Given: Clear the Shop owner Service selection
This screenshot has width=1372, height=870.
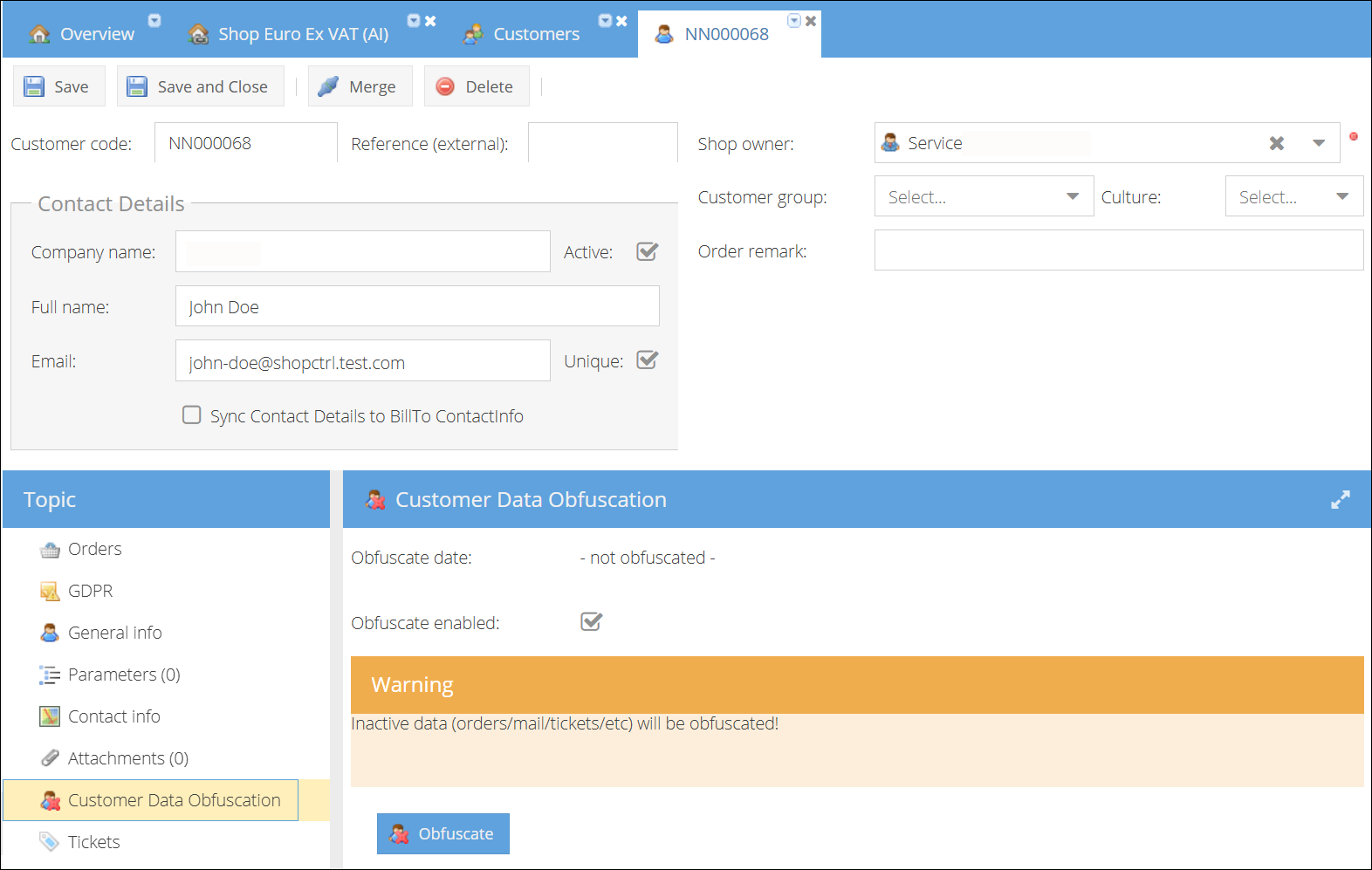Looking at the screenshot, I should click(x=1276, y=143).
